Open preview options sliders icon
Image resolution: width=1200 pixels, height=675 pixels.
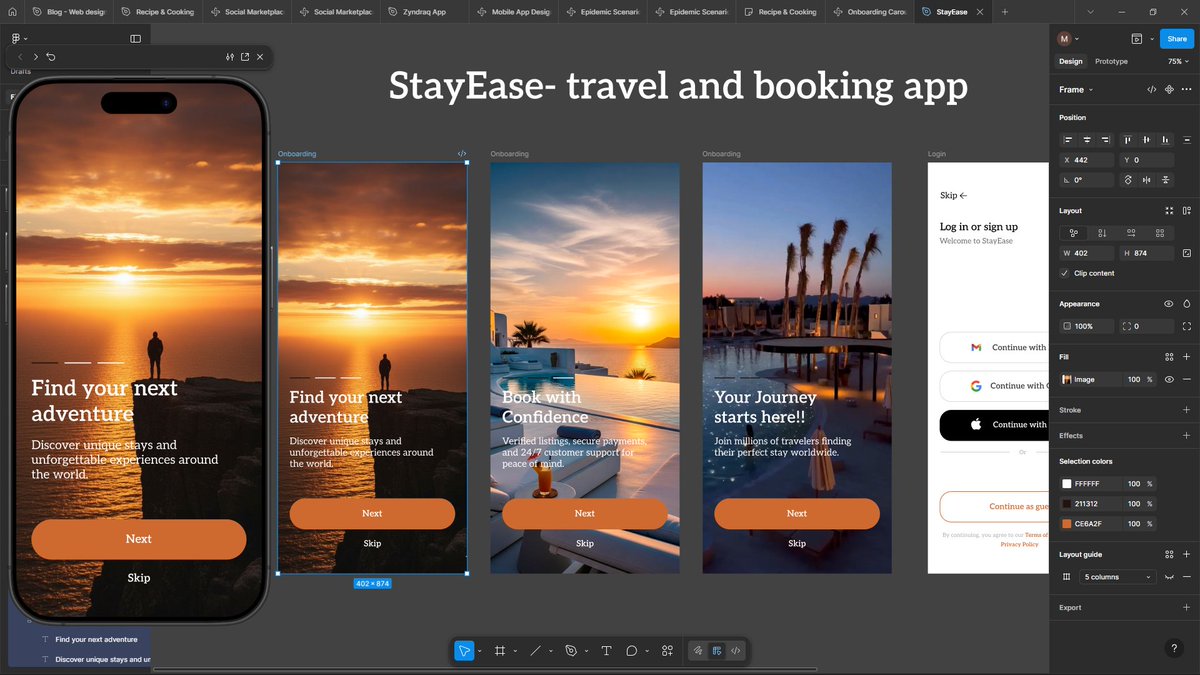click(x=230, y=57)
